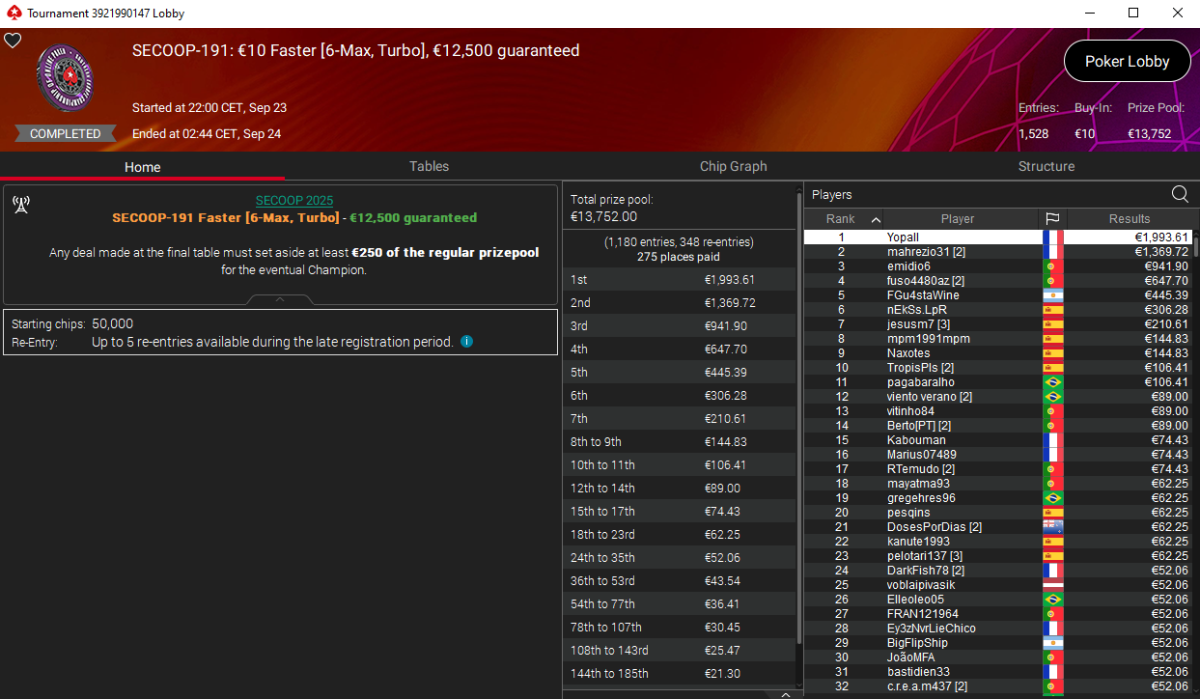Click the PokerStars spade icon in title bar
The image size is (1200, 699).
(x=13, y=14)
